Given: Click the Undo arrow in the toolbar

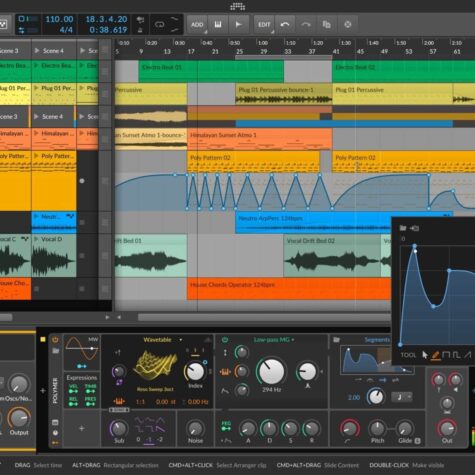Looking at the screenshot, I should tap(285, 24).
